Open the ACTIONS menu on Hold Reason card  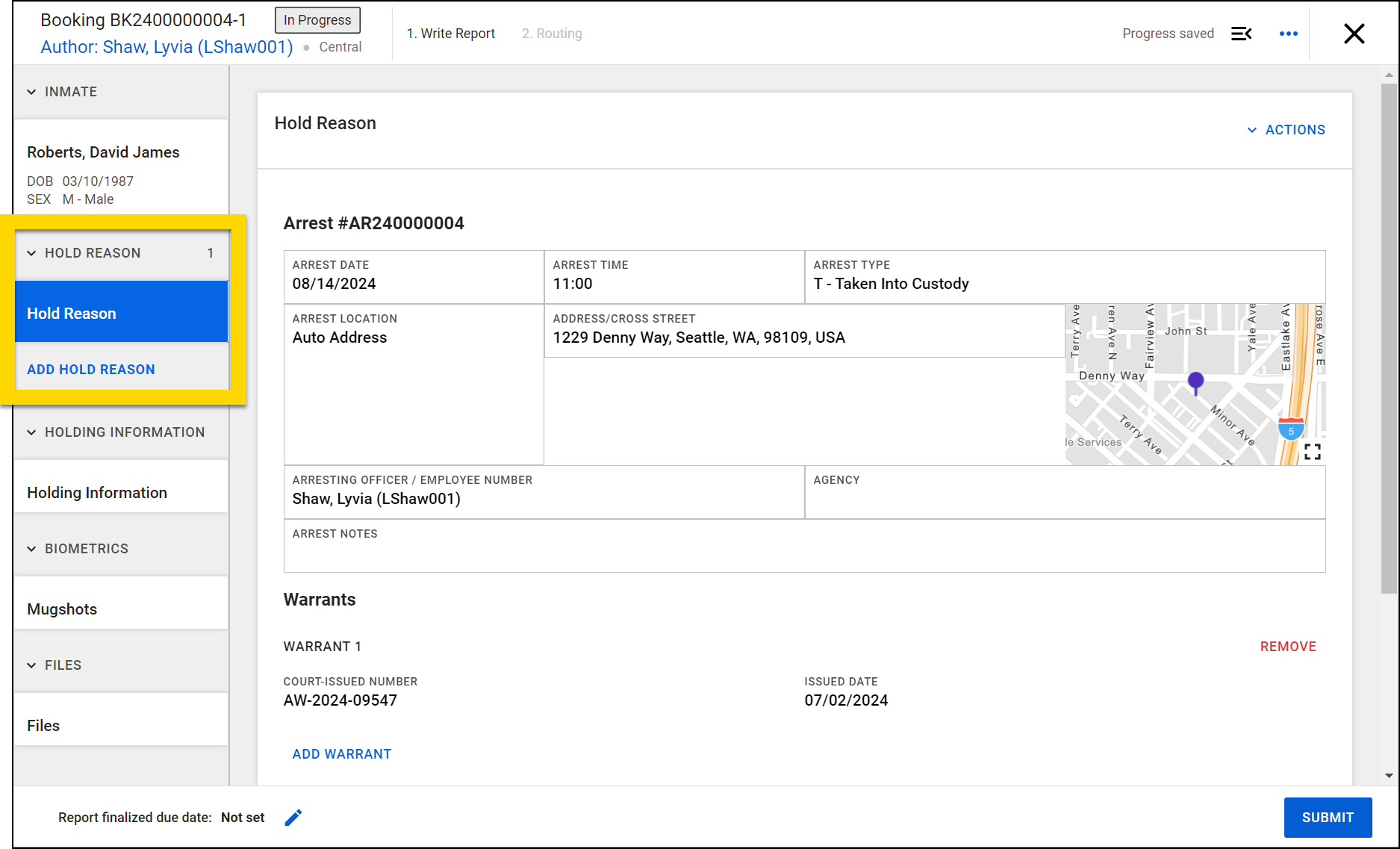tap(1286, 129)
